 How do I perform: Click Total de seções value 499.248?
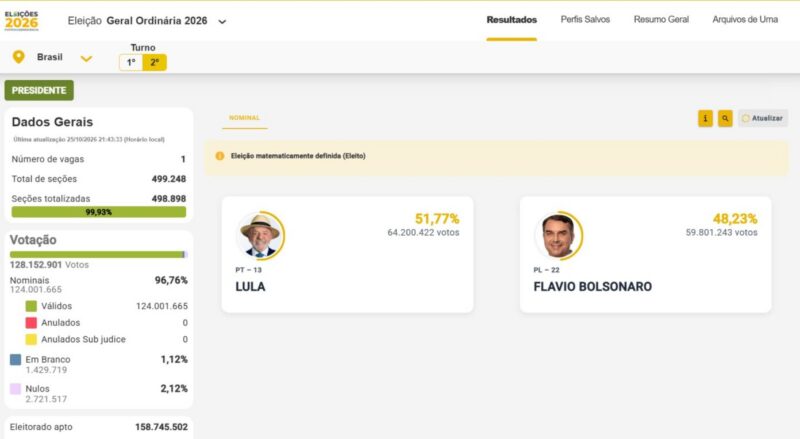coord(169,179)
